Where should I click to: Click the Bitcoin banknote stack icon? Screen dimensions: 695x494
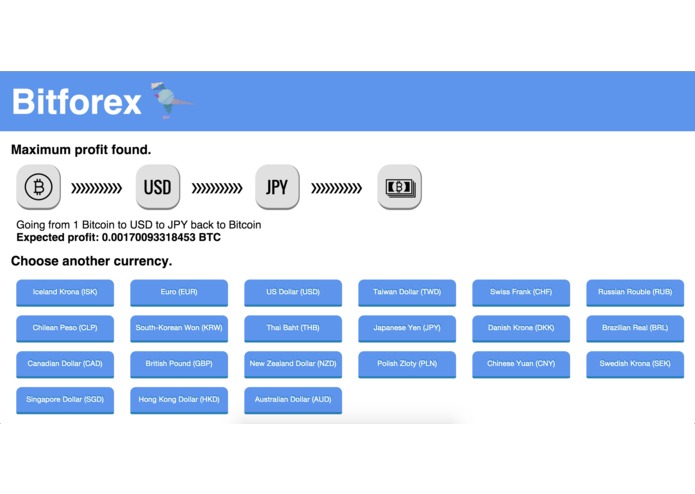pos(399,187)
